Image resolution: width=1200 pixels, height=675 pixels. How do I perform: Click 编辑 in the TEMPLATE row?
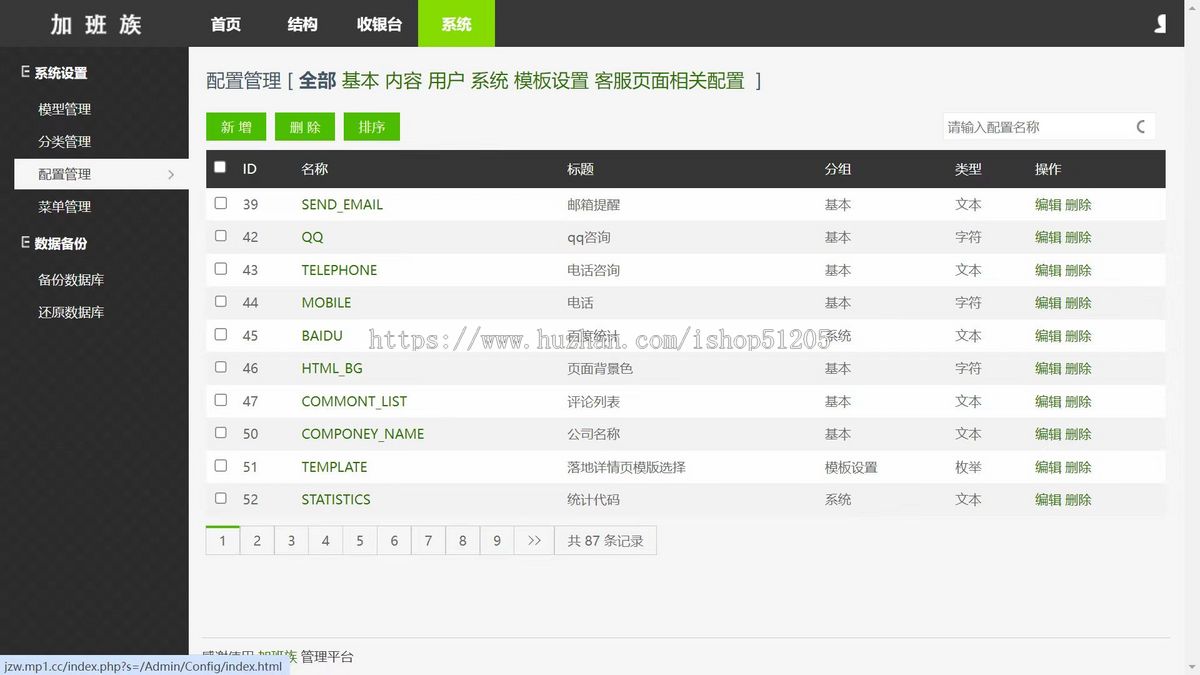click(1048, 467)
